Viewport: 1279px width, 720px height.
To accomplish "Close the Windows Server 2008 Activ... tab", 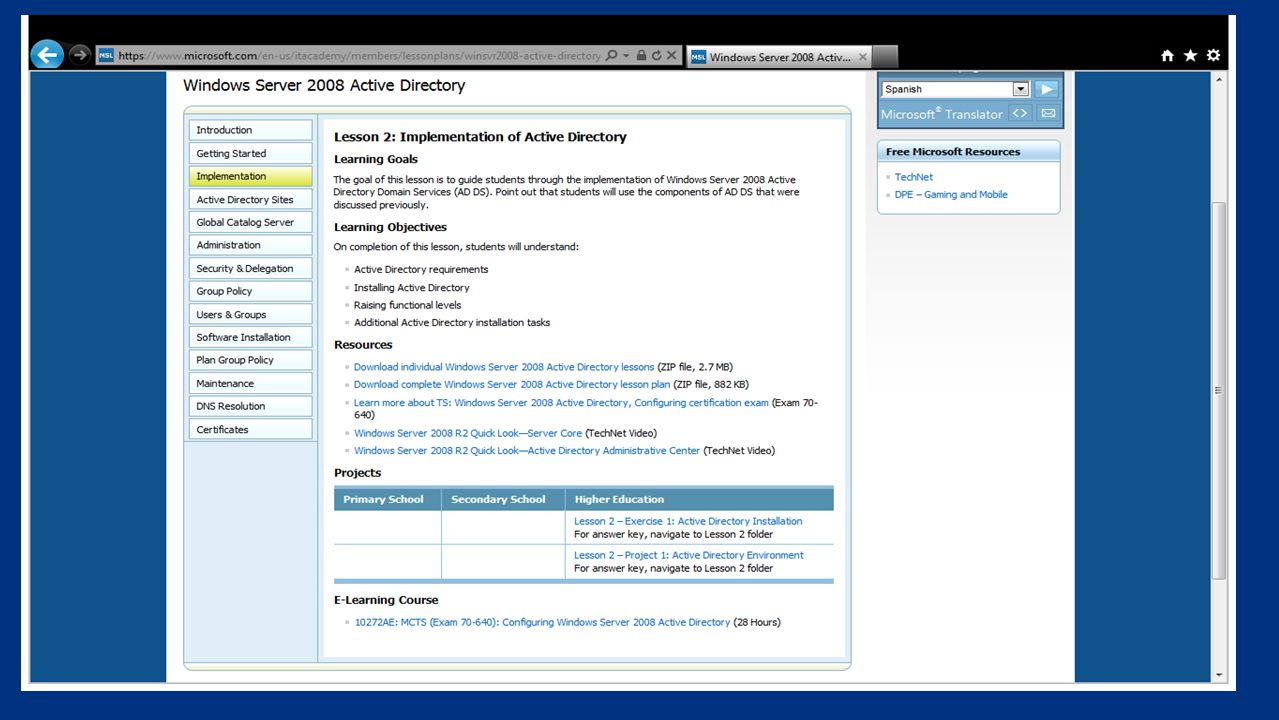I will point(863,57).
